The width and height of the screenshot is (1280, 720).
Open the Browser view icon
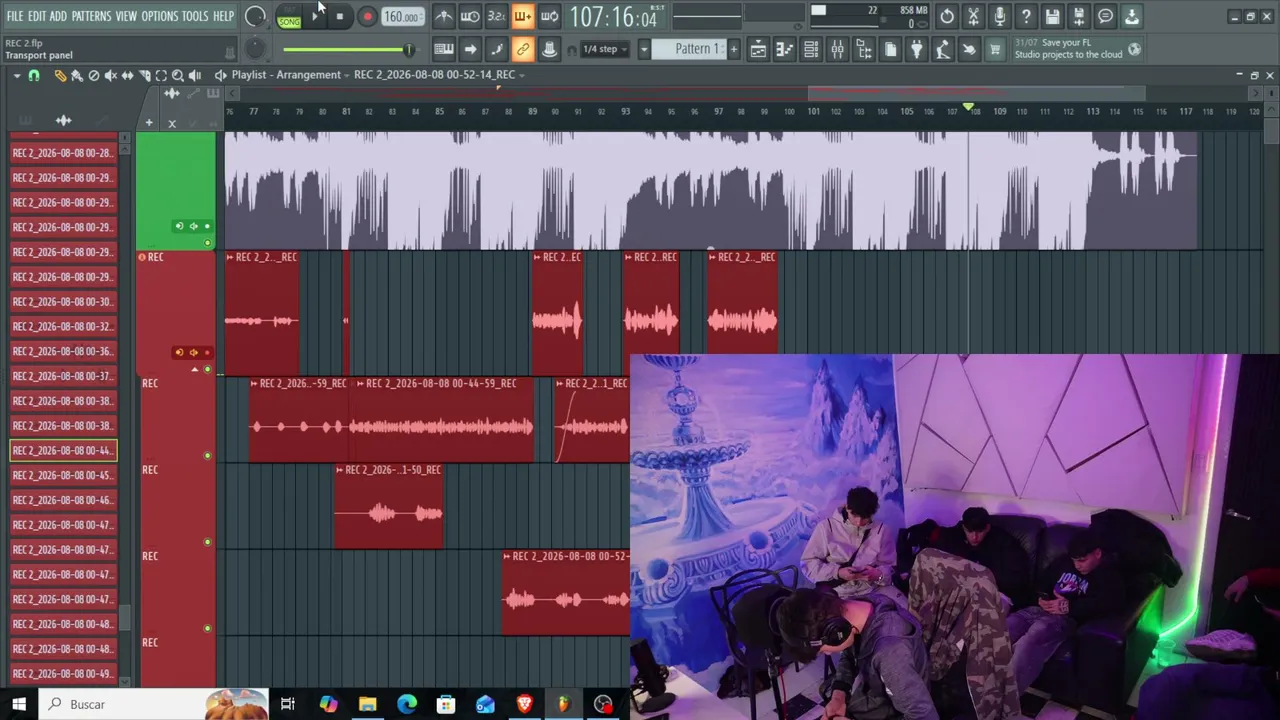point(864,49)
